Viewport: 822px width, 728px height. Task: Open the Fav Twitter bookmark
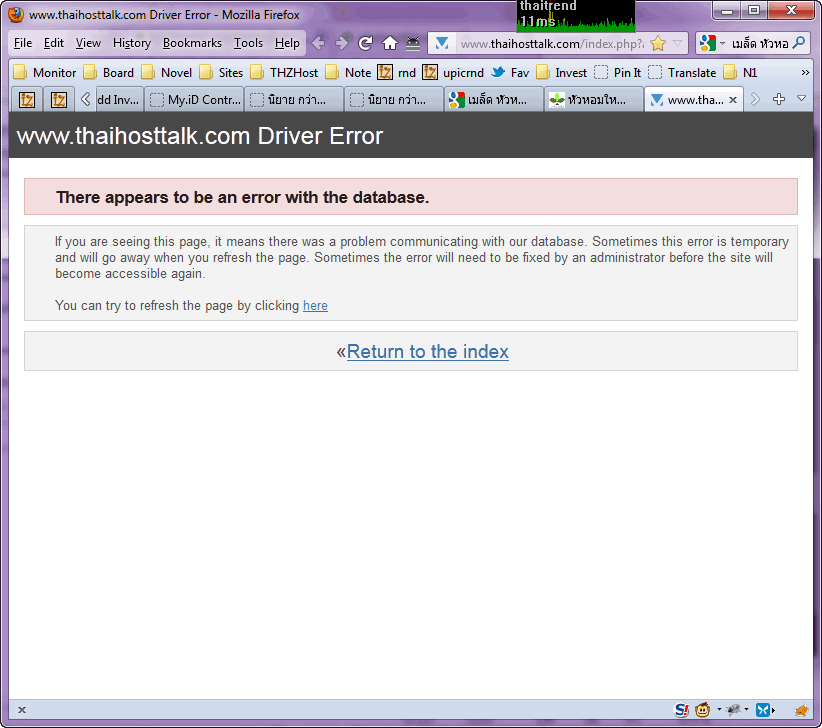click(510, 72)
